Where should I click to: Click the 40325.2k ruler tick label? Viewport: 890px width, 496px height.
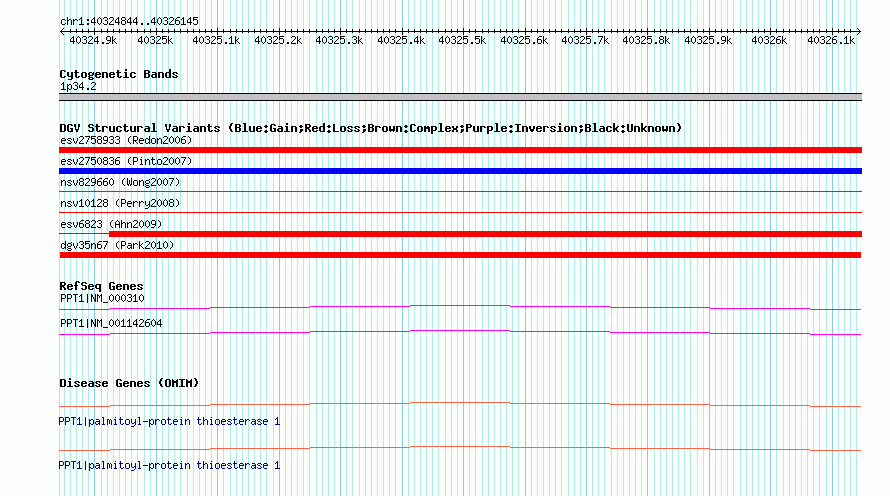[x=278, y=41]
